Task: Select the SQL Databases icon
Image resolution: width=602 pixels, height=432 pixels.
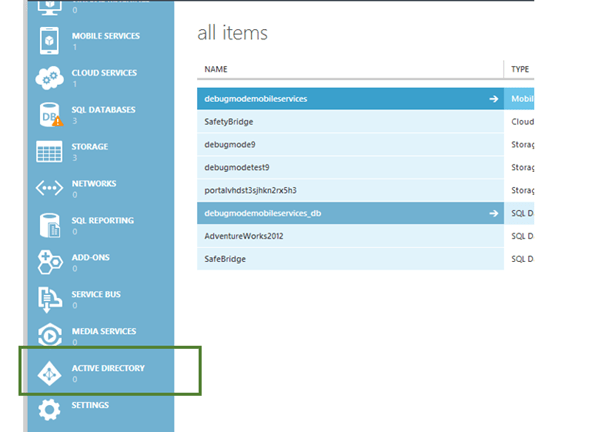Action: click(x=49, y=115)
